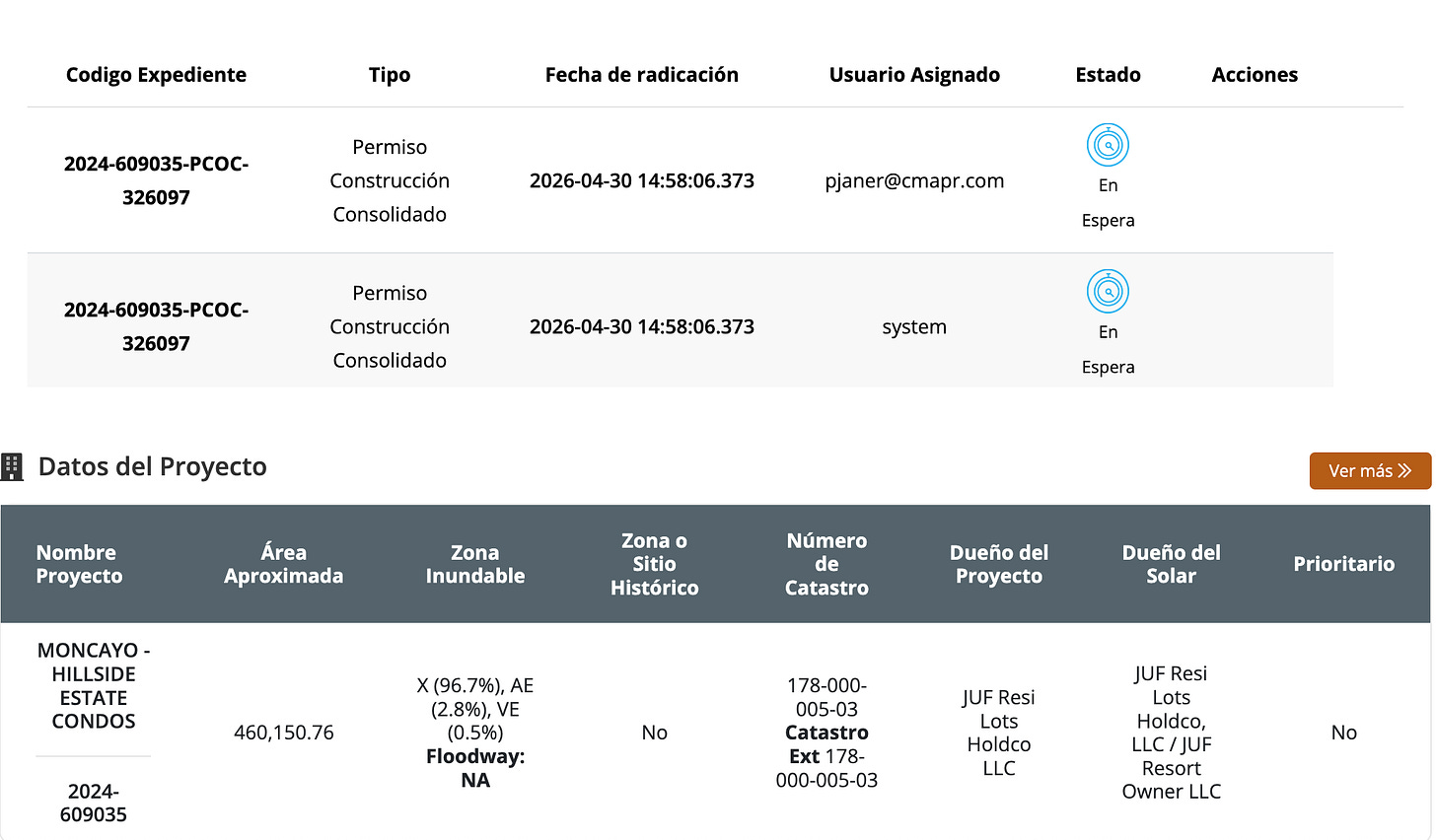Select first 2024-609035-PCOC-326097 expediente code
The height and width of the screenshot is (840, 1436).
click(x=156, y=180)
